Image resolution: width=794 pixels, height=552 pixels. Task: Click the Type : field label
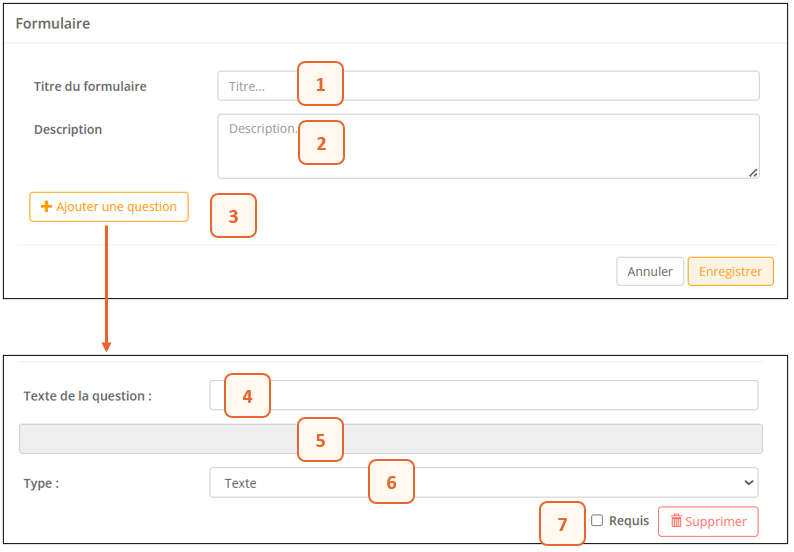tap(41, 483)
